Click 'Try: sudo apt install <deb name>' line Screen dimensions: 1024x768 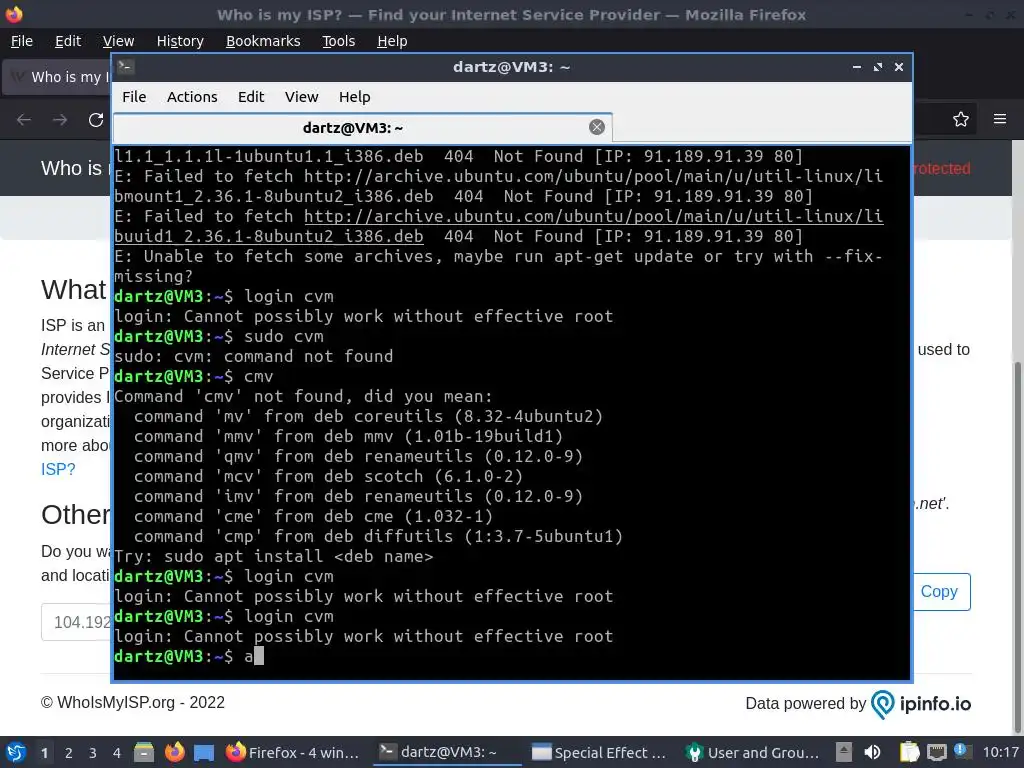point(274,556)
